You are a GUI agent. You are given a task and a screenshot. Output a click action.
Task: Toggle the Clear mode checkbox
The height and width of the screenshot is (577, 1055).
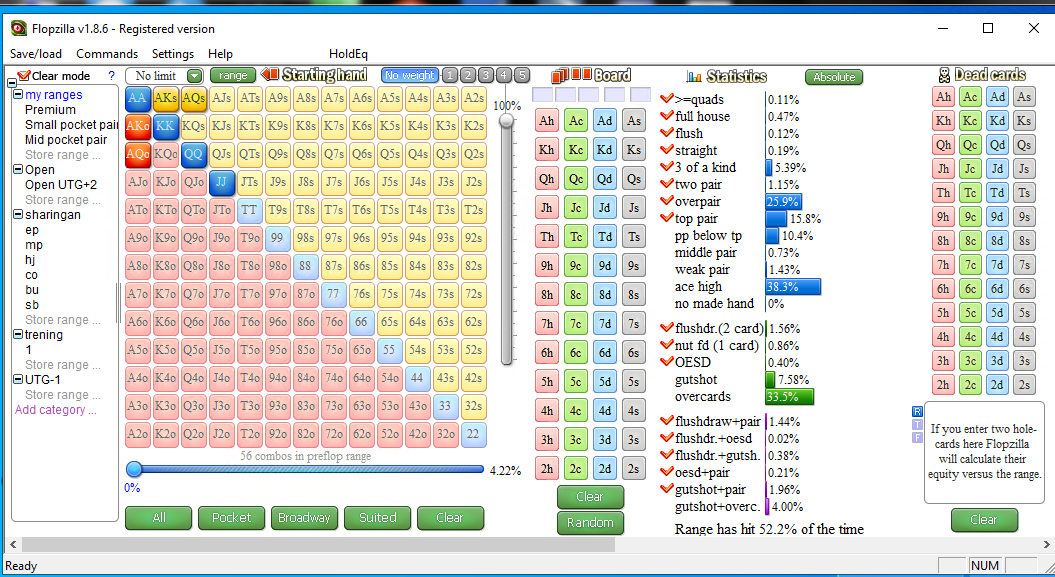pyautogui.click(x=24, y=75)
